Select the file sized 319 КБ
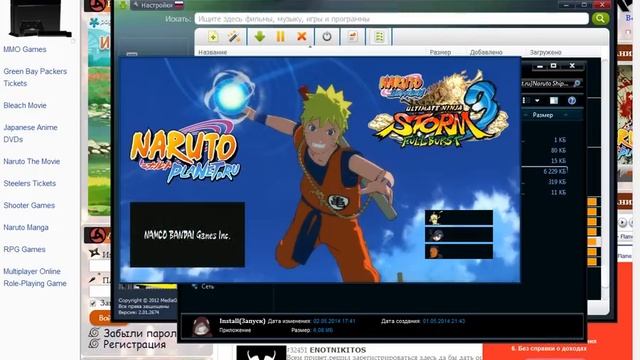The height and width of the screenshot is (360, 640). (x=557, y=182)
